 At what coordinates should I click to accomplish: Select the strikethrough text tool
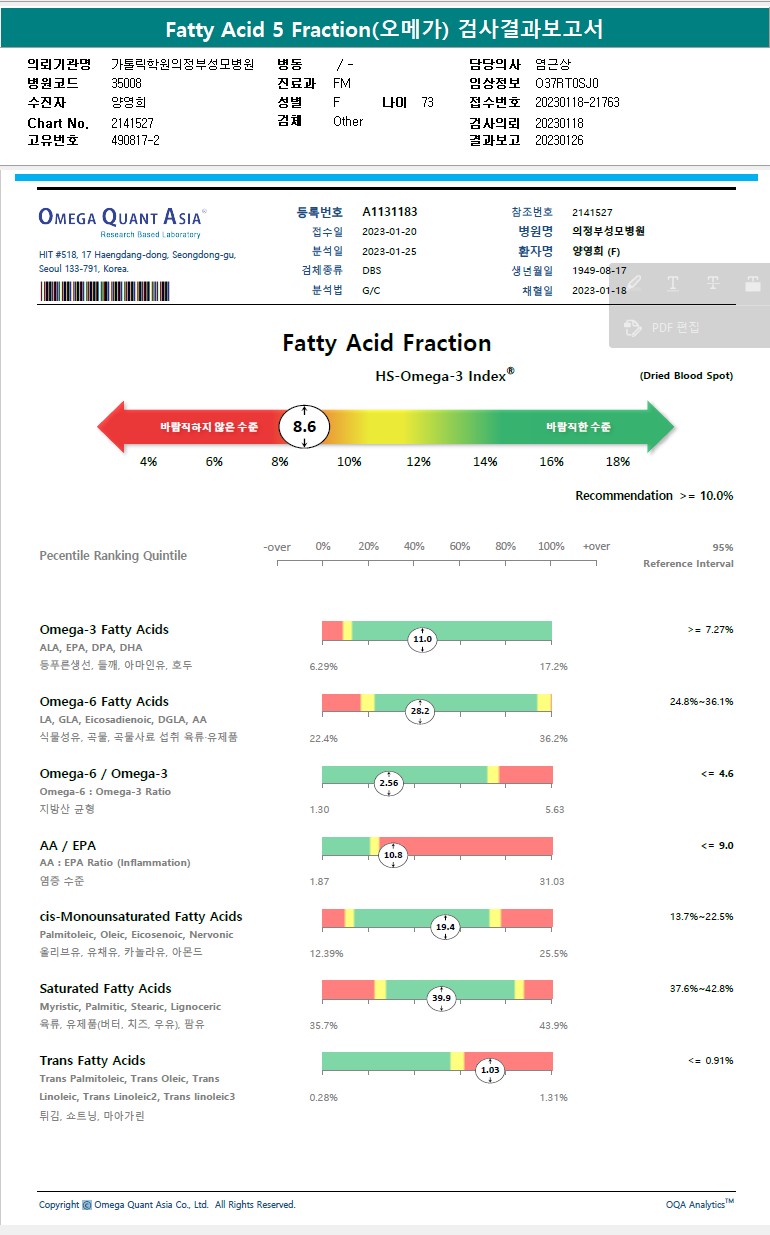tap(713, 283)
